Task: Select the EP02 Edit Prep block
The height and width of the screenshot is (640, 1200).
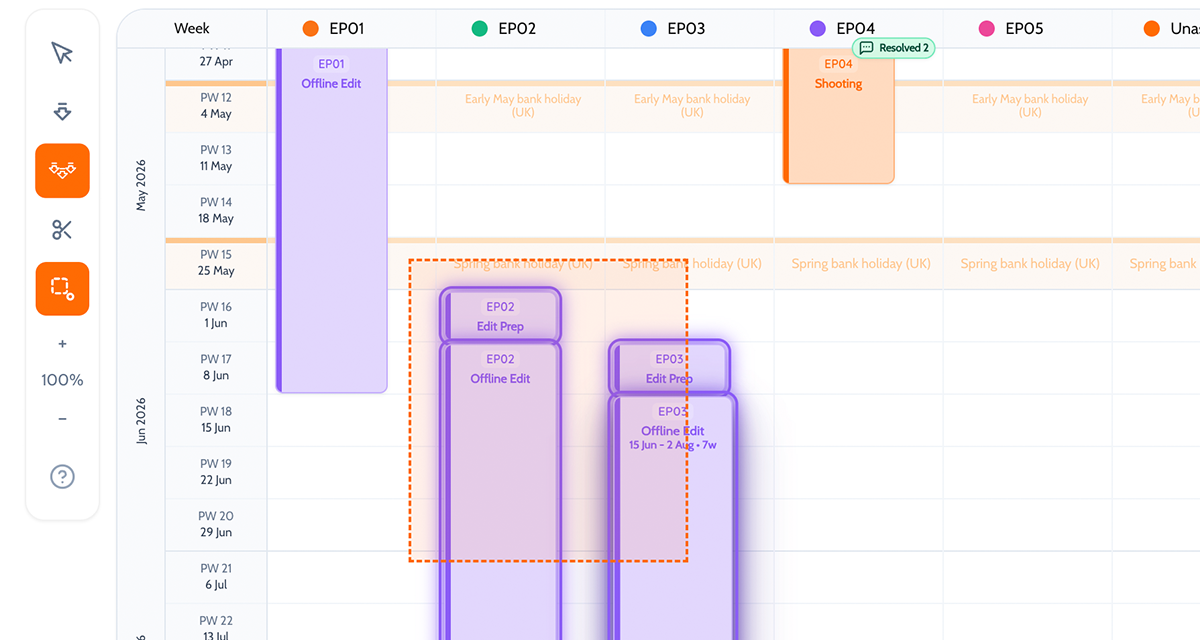Action: tap(500, 316)
